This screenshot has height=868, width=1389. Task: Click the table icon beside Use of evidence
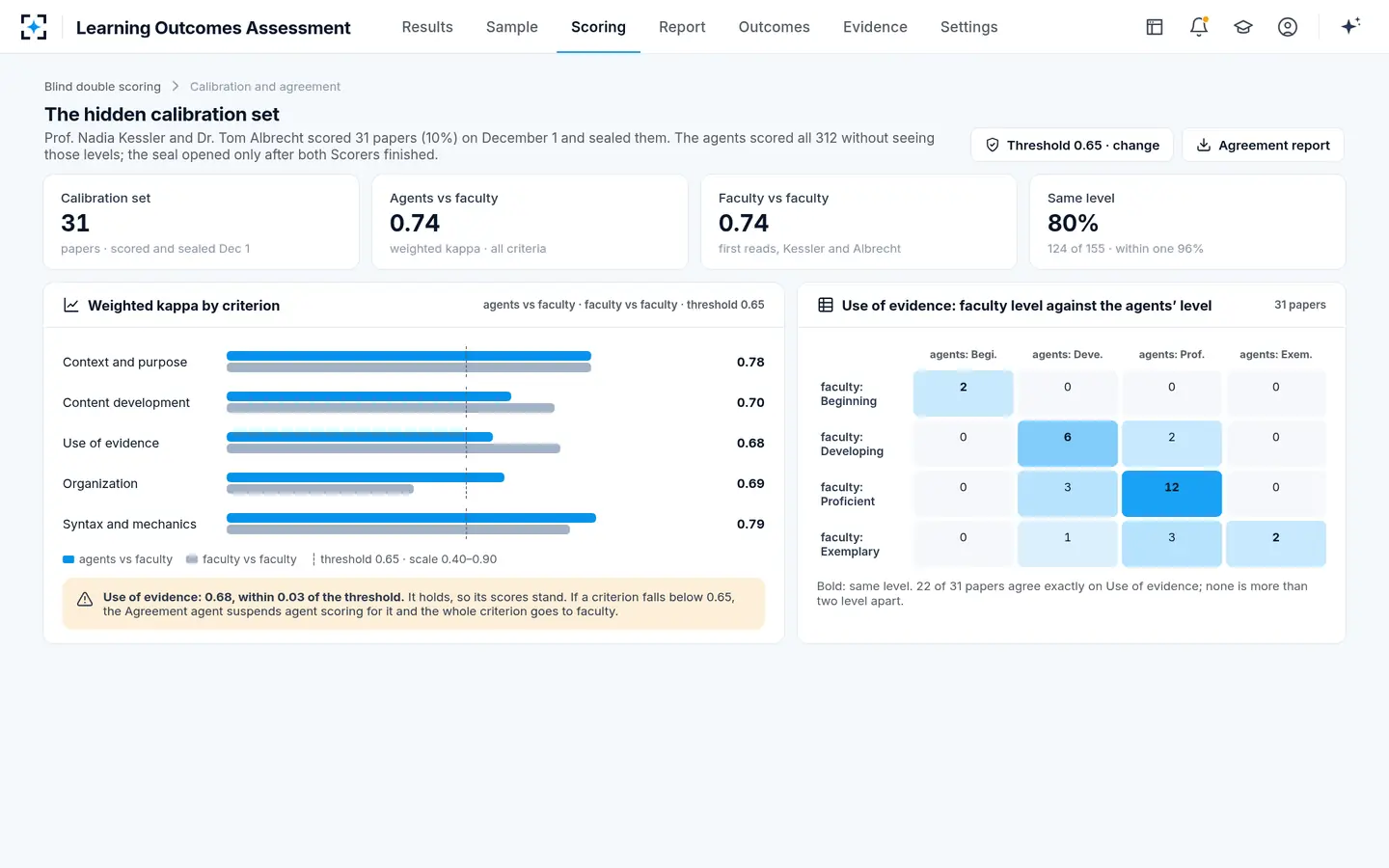826,305
